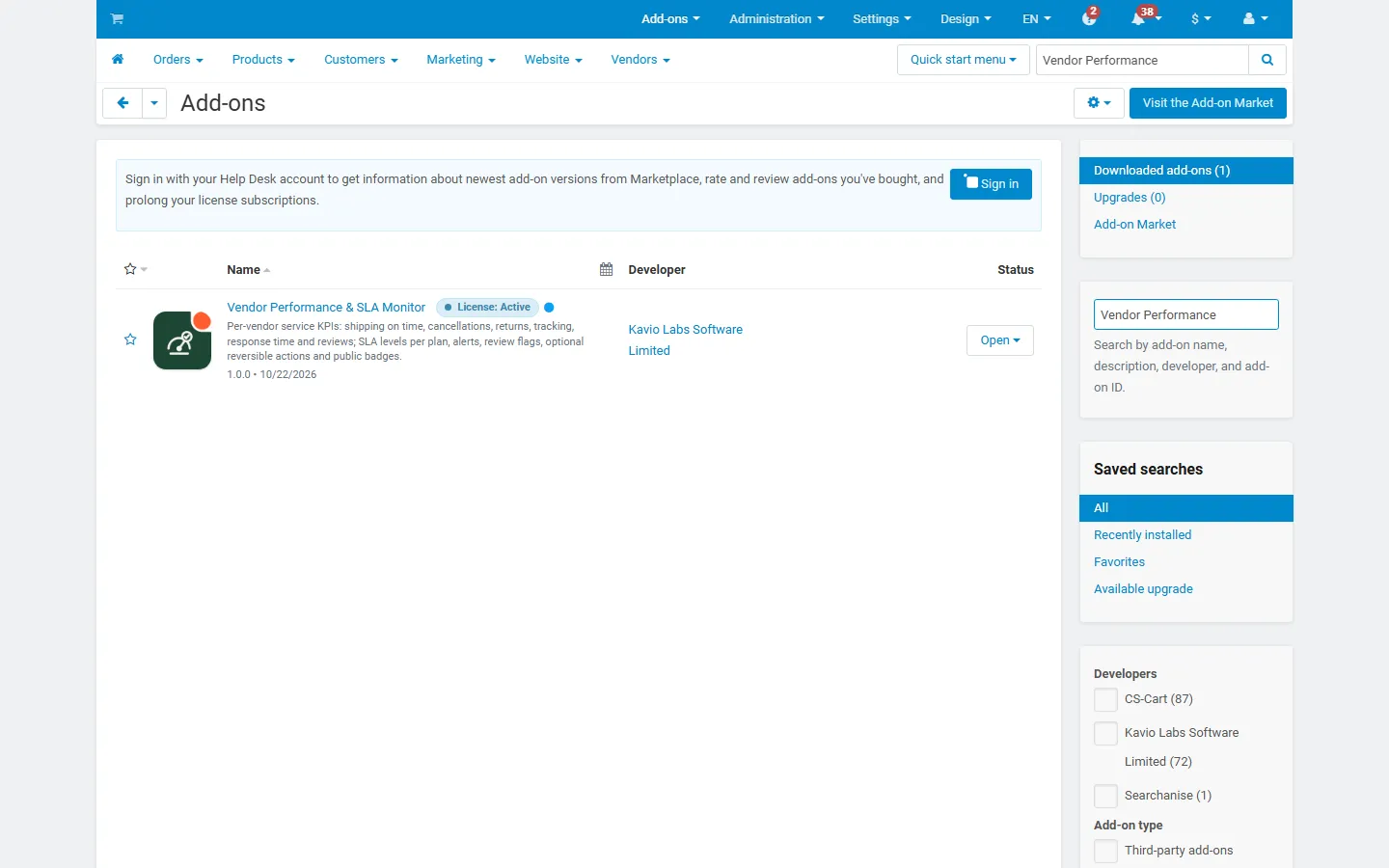The height and width of the screenshot is (868, 1389).
Task: Open the storefront cart icon
Action: coord(117,19)
